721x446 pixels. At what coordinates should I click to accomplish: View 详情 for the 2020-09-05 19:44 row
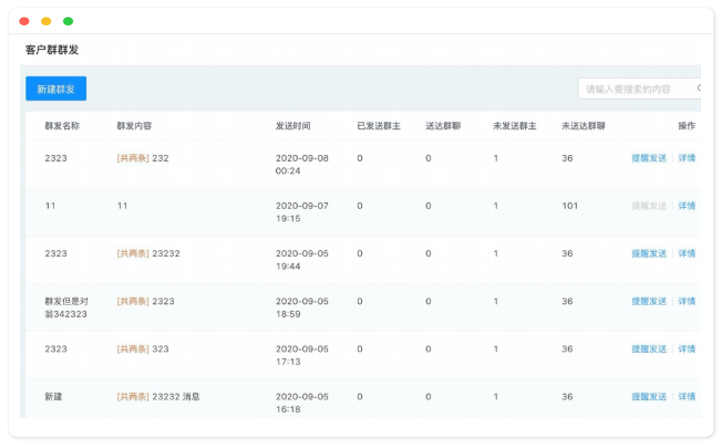coord(687,254)
